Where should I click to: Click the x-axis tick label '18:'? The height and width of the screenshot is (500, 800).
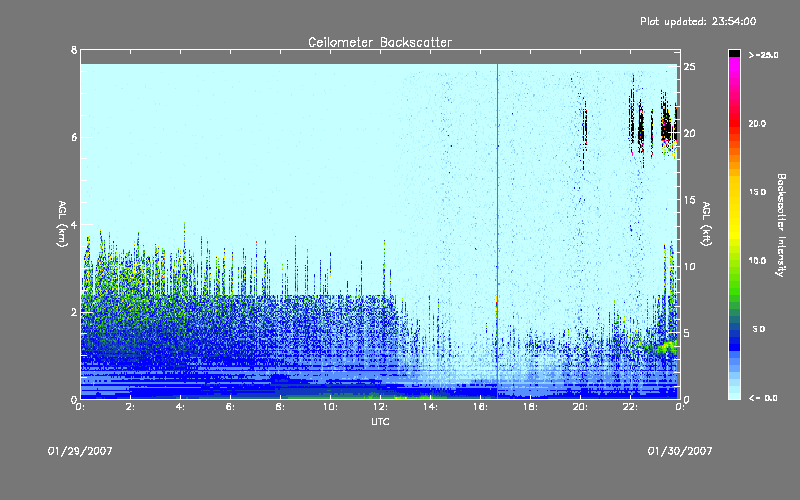click(531, 407)
